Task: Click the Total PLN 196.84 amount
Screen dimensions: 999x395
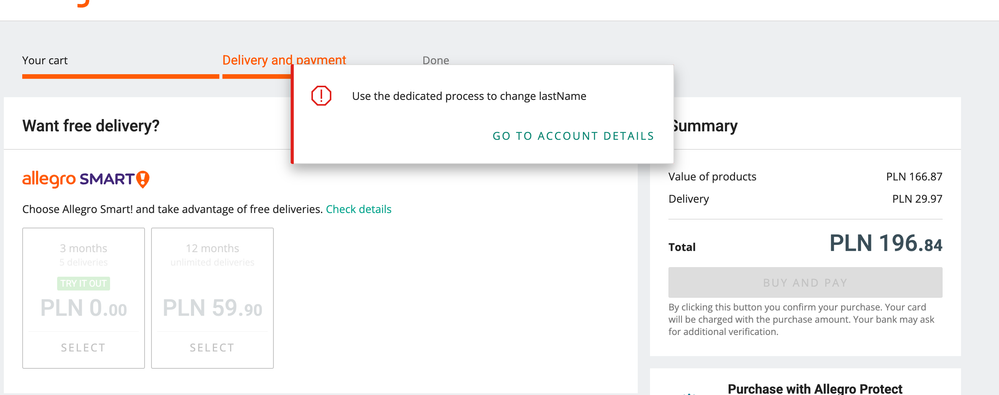Action: tap(886, 243)
